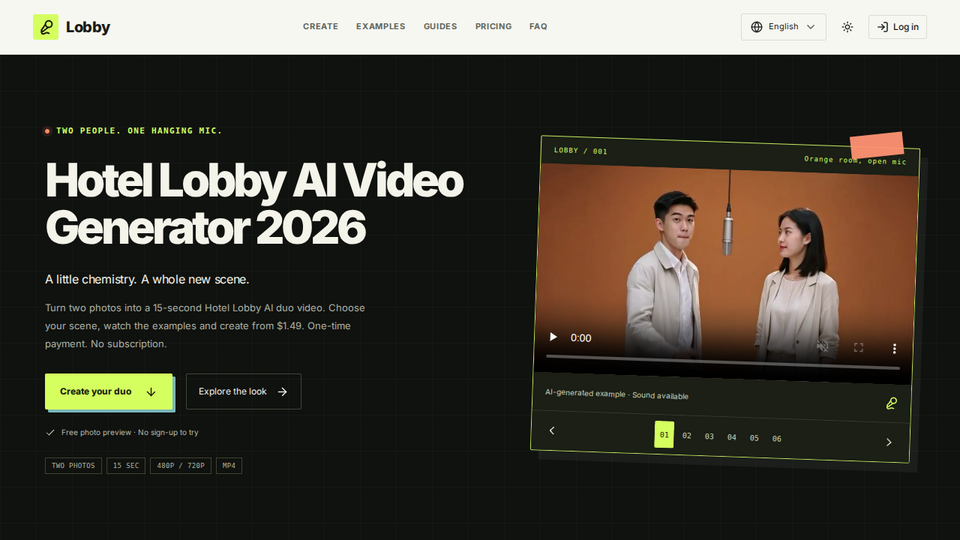Viewport: 960px width, 540px height.
Task: Unmute the video sound icon
Action: click(x=822, y=347)
